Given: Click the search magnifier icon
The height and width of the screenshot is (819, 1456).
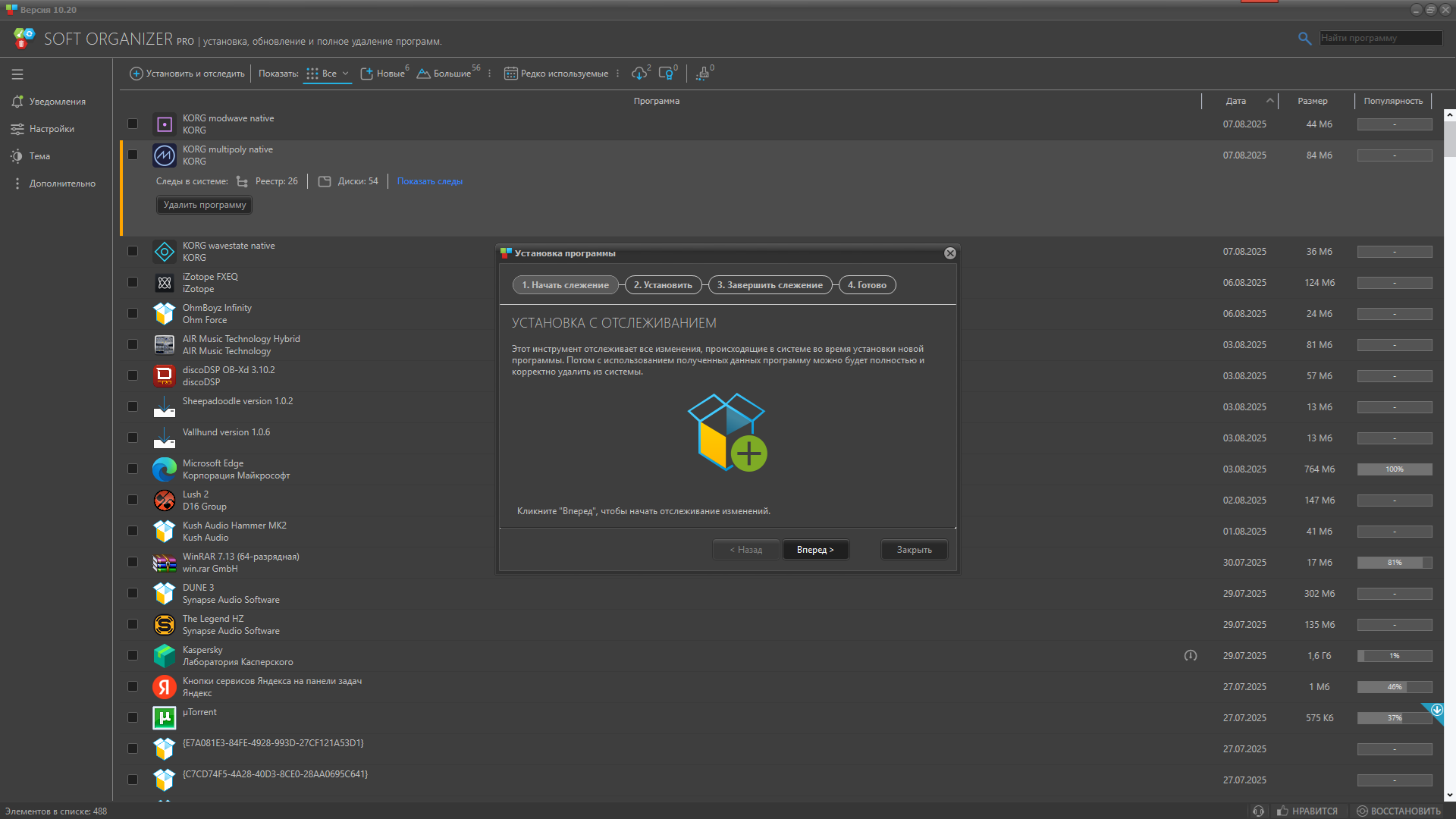Looking at the screenshot, I should 1304,38.
